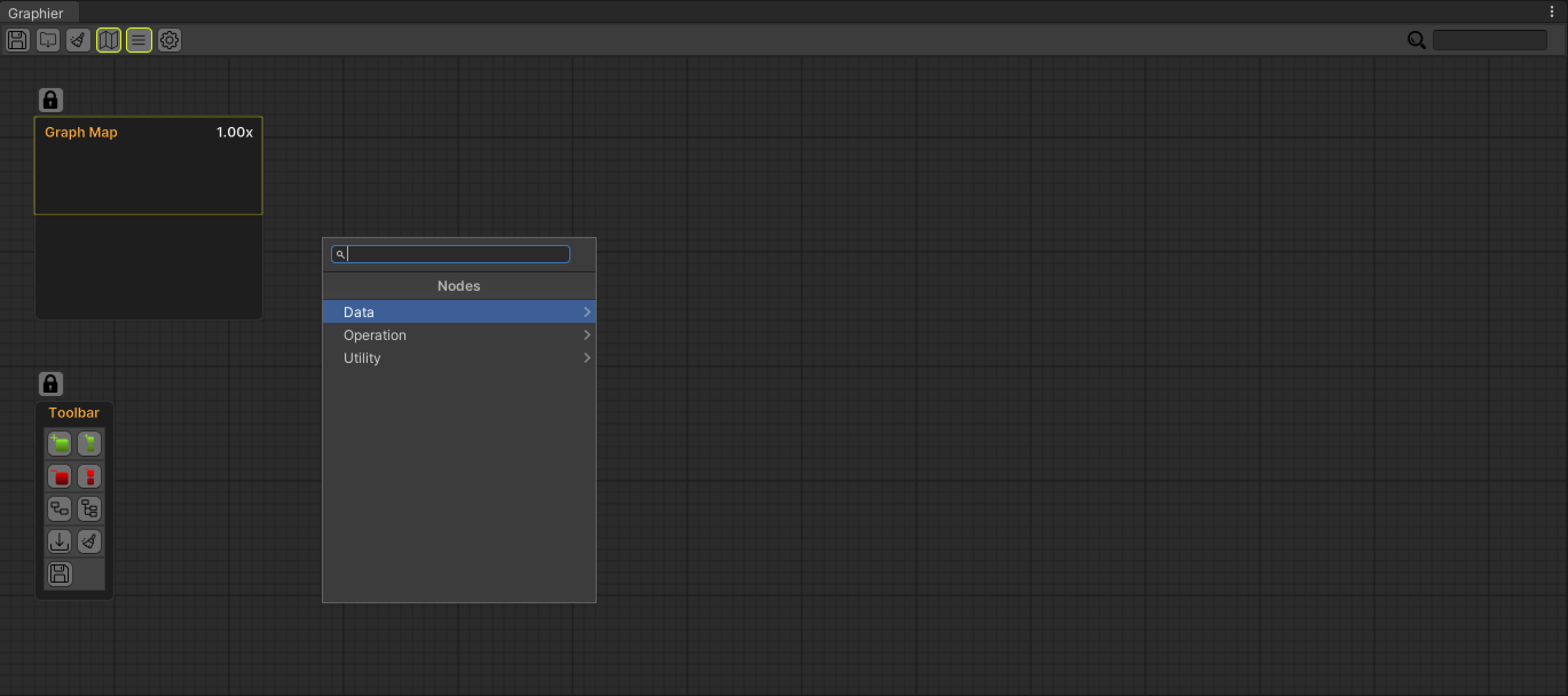Image resolution: width=1568 pixels, height=696 pixels.
Task: Save the graph using the Toolbar save icon
Action: pos(59,574)
